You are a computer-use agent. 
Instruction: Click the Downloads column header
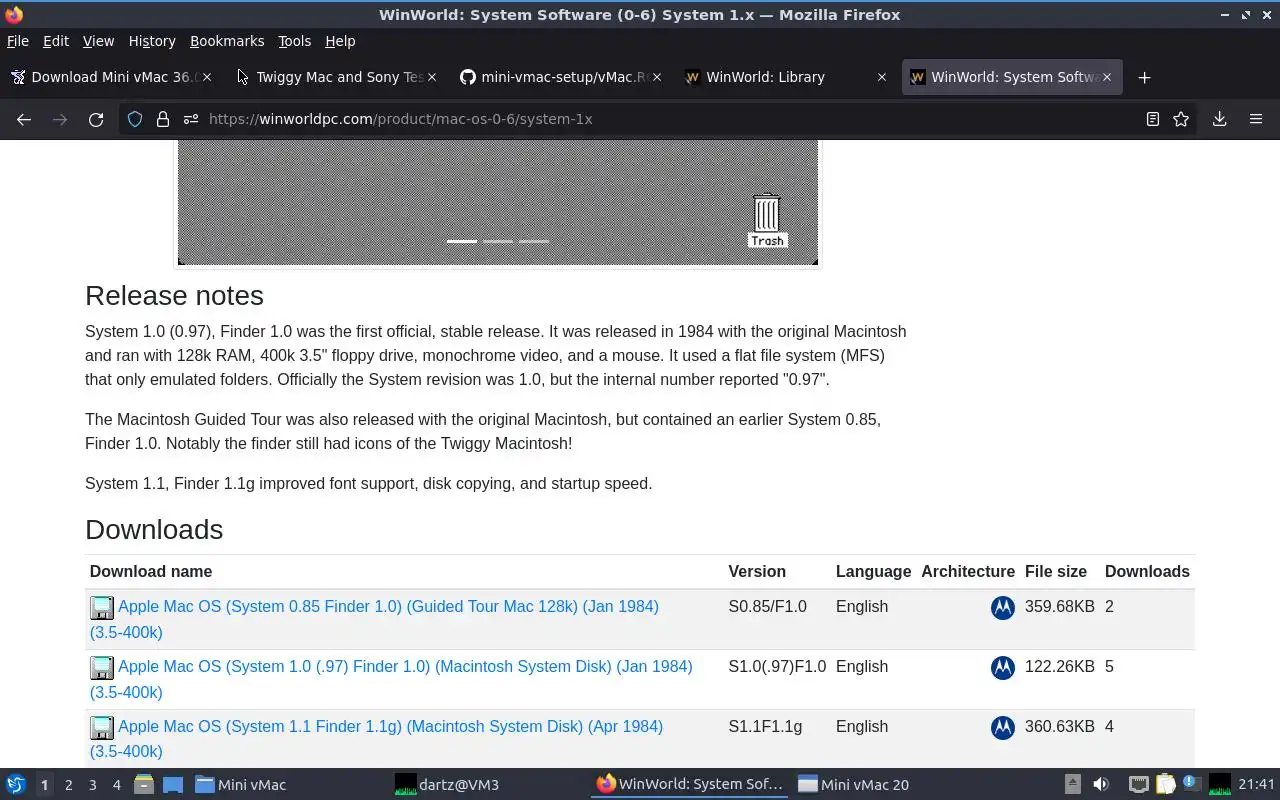click(x=1147, y=572)
